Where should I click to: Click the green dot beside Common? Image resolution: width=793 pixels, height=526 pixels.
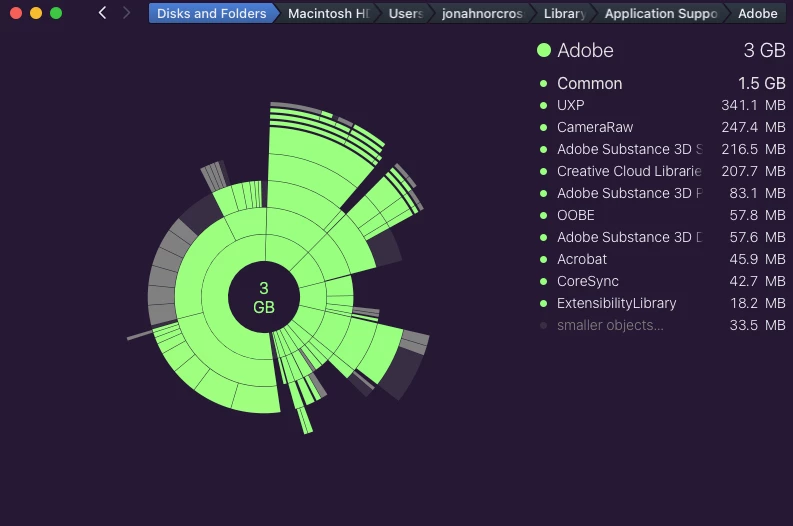[544, 83]
